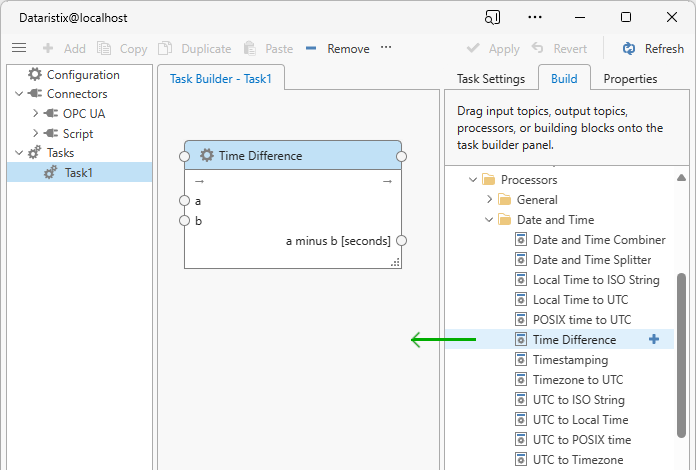Click the Refresh toolbar icon
696x470 pixels.
point(629,48)
